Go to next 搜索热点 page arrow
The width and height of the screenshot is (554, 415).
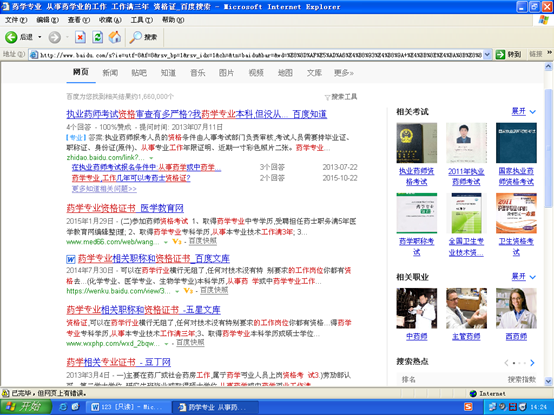(x=532, y=363)
